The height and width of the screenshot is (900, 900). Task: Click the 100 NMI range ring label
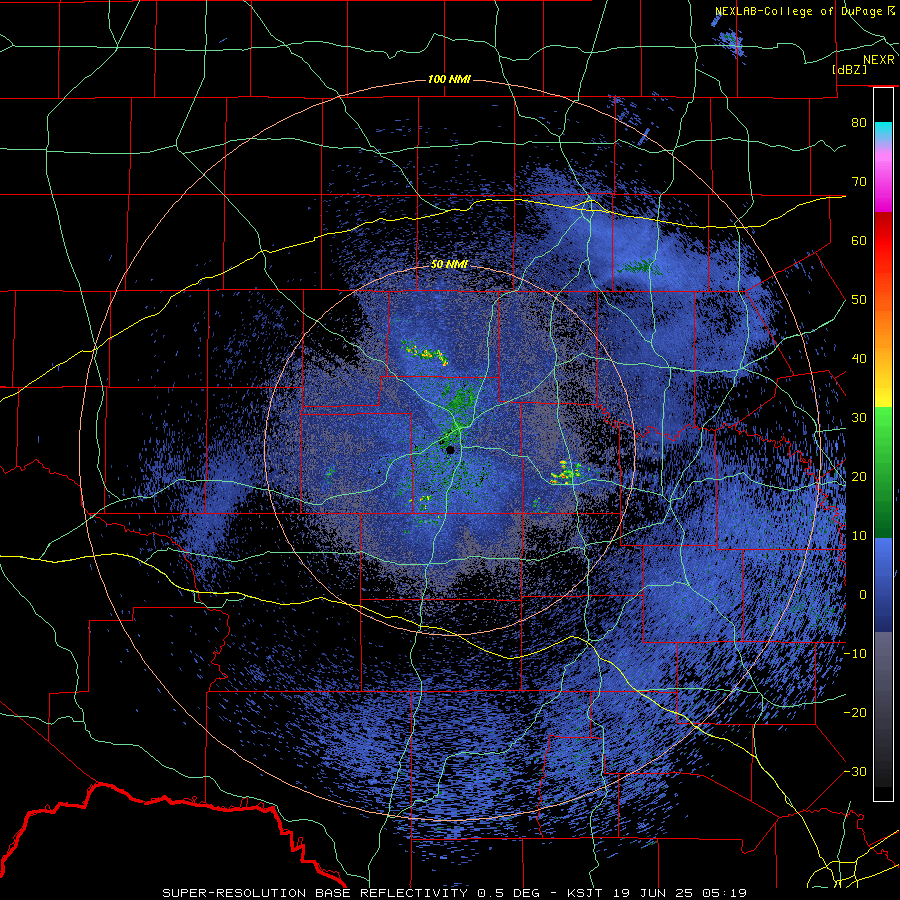[x=449, y=79]
